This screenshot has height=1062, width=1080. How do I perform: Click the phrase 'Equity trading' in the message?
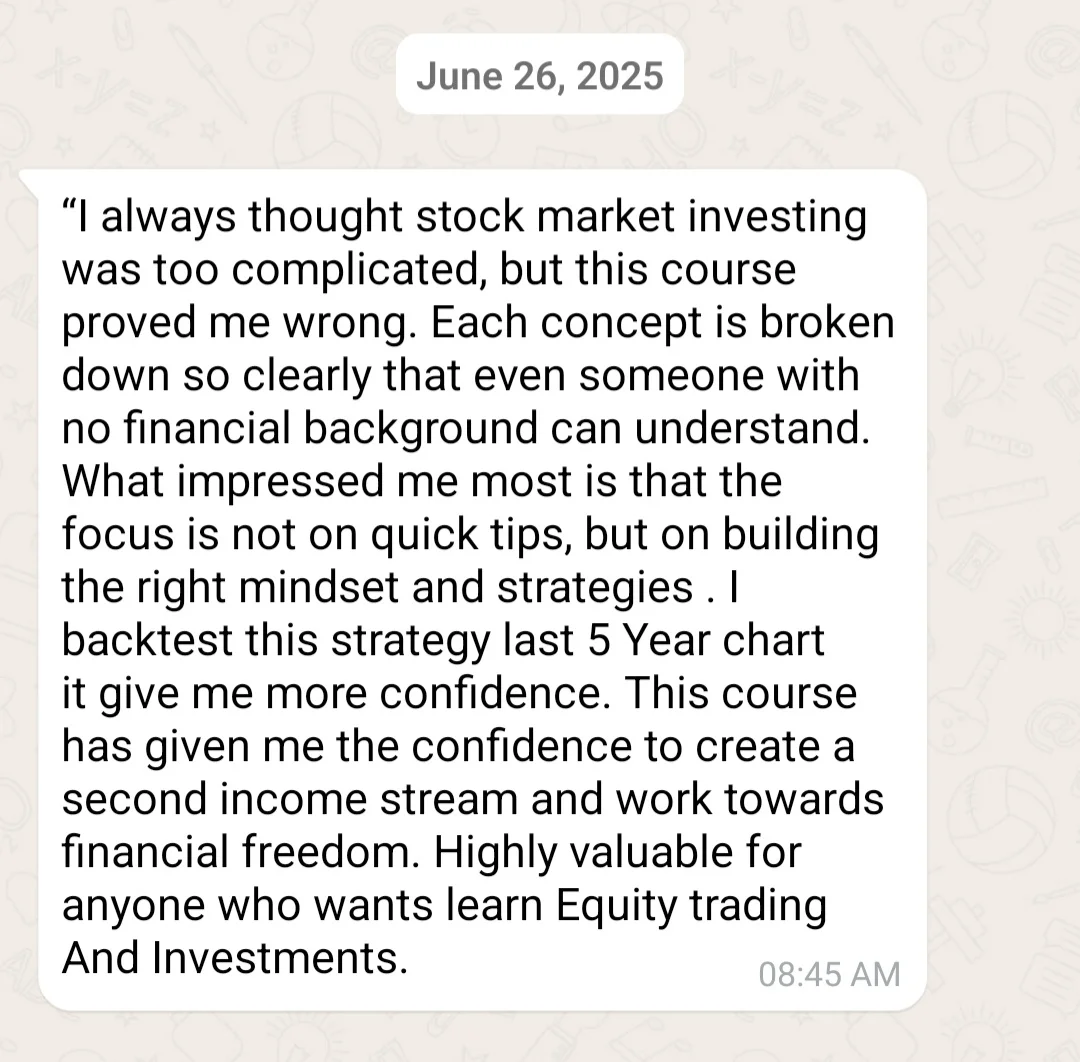click(x=691, y=905)
